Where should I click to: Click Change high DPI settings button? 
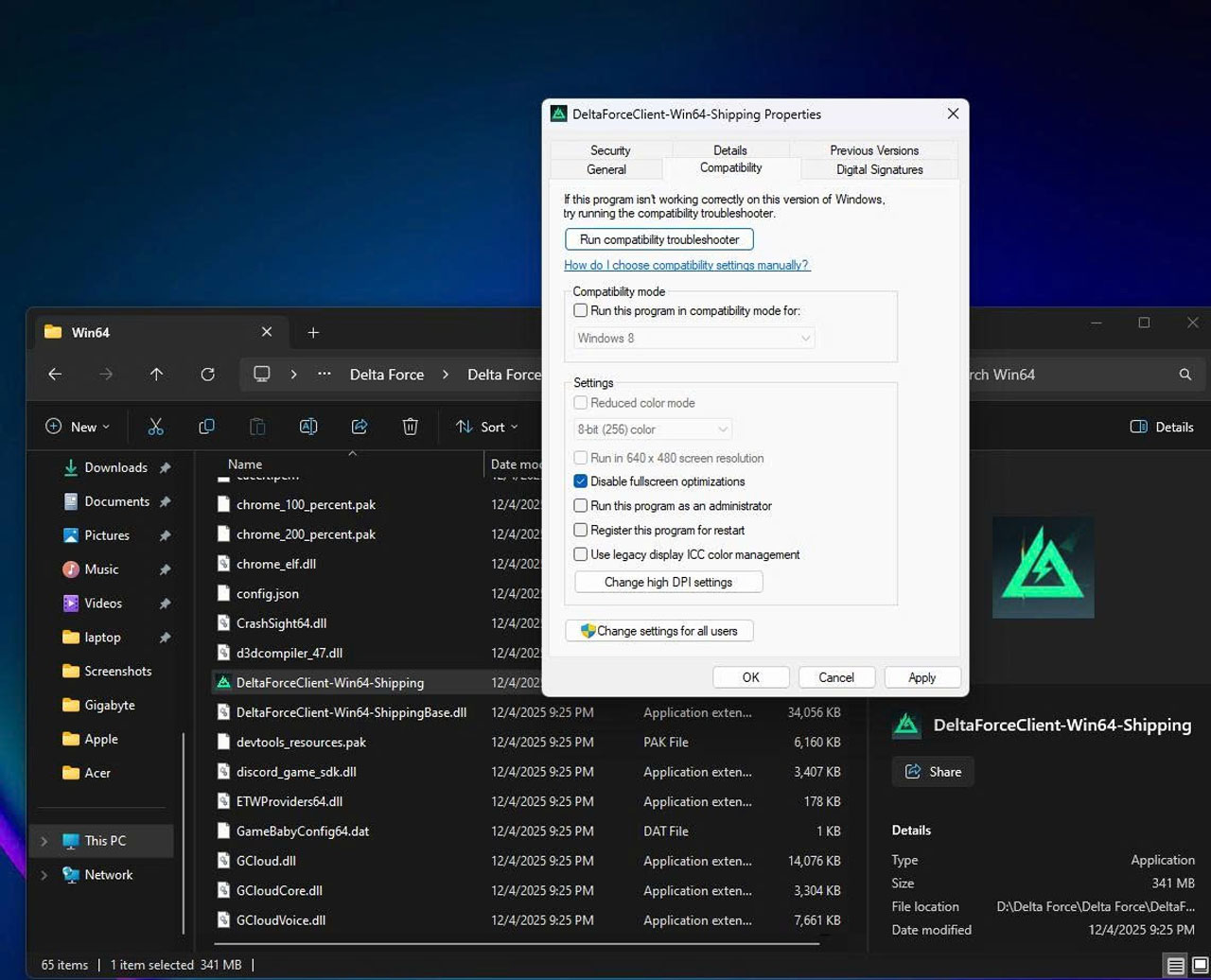tap(668, 582)
